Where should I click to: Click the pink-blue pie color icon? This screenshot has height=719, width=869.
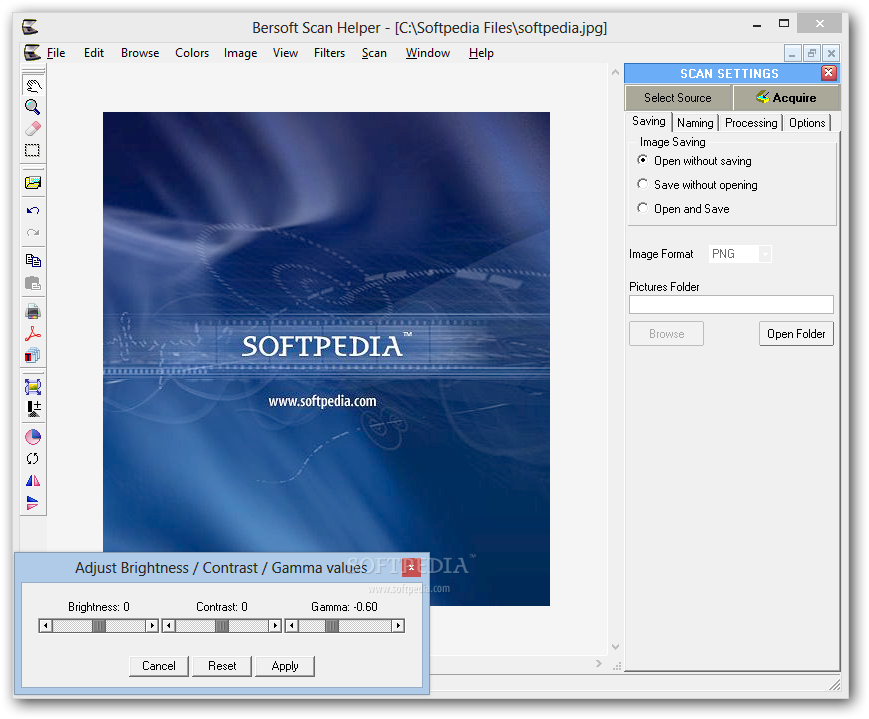(x=33, y=437)
